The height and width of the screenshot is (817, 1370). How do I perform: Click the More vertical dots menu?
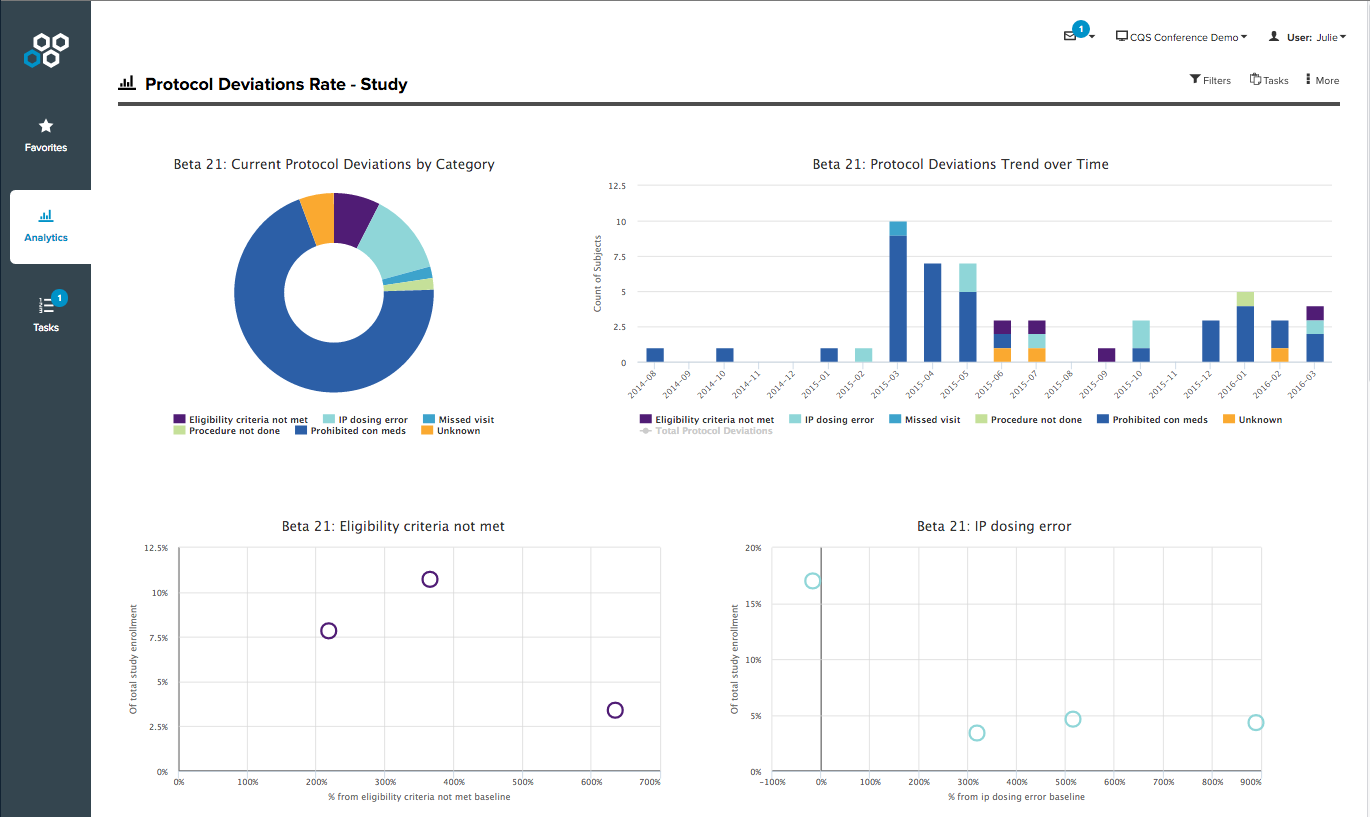[1308, 80]
